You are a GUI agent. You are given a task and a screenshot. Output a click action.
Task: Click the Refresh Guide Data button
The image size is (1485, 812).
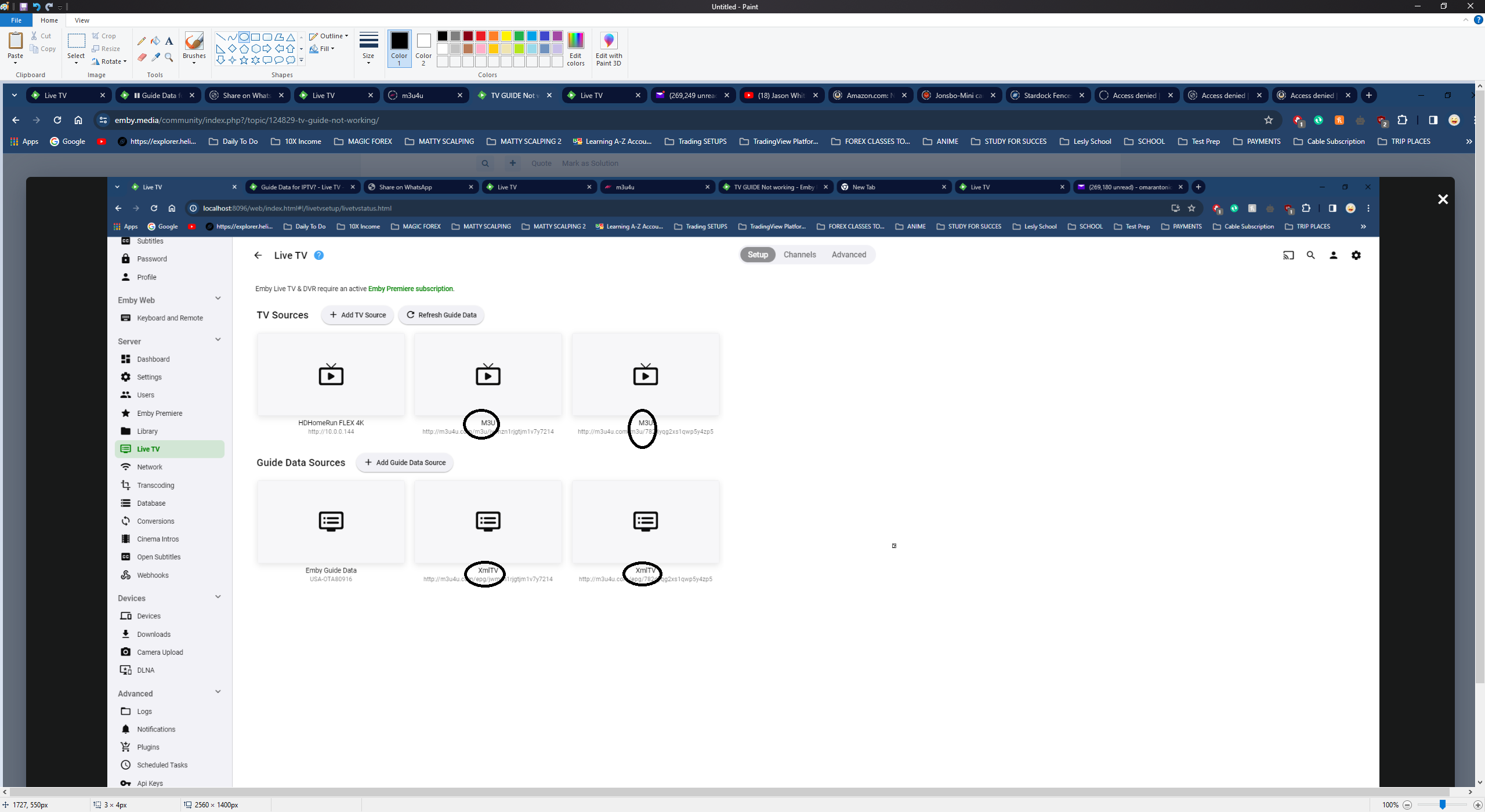click(x=441, y=314)
